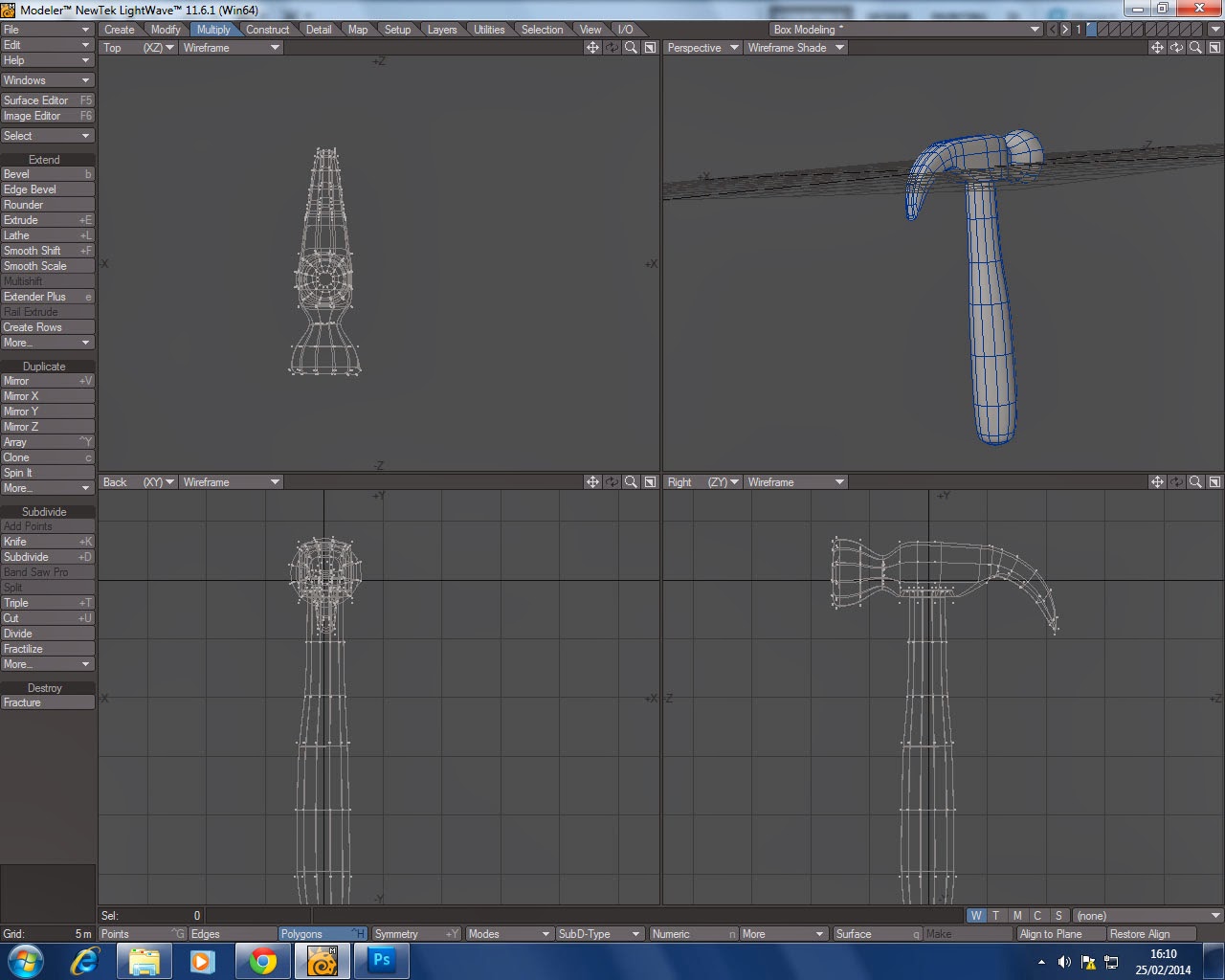This screenshot has height=980, width=1225.
Task: Expand the SubD-Type dropdown
Action: tap(600, 933)
